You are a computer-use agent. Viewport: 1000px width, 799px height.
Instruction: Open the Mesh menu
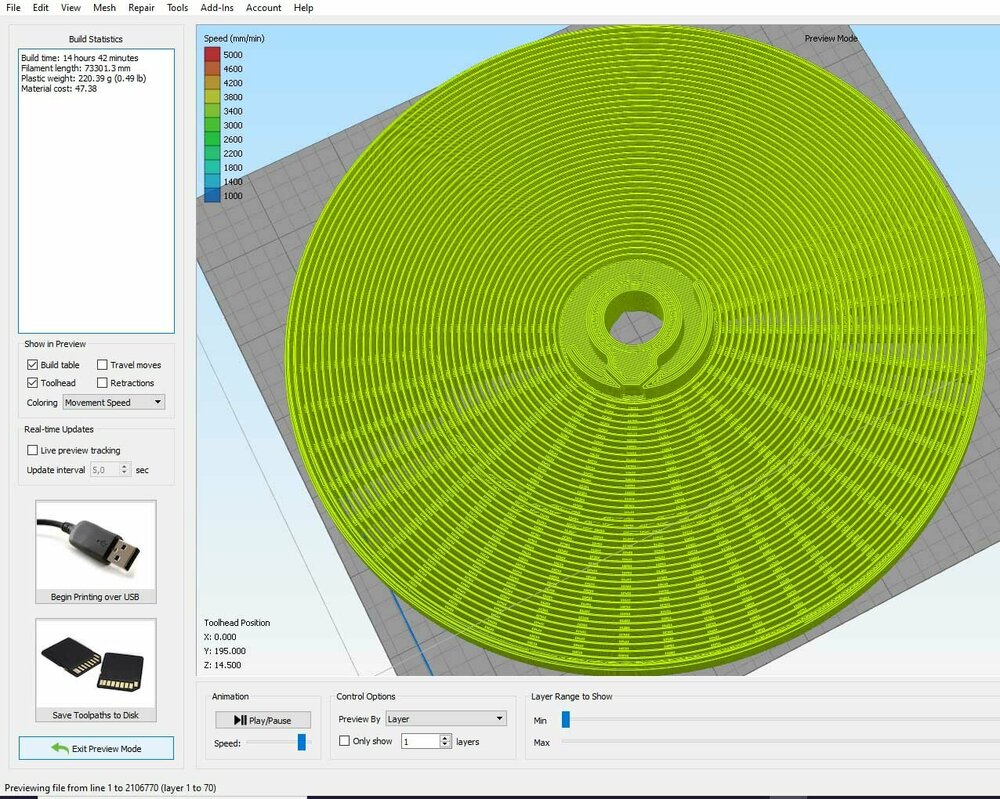[104, 8]
